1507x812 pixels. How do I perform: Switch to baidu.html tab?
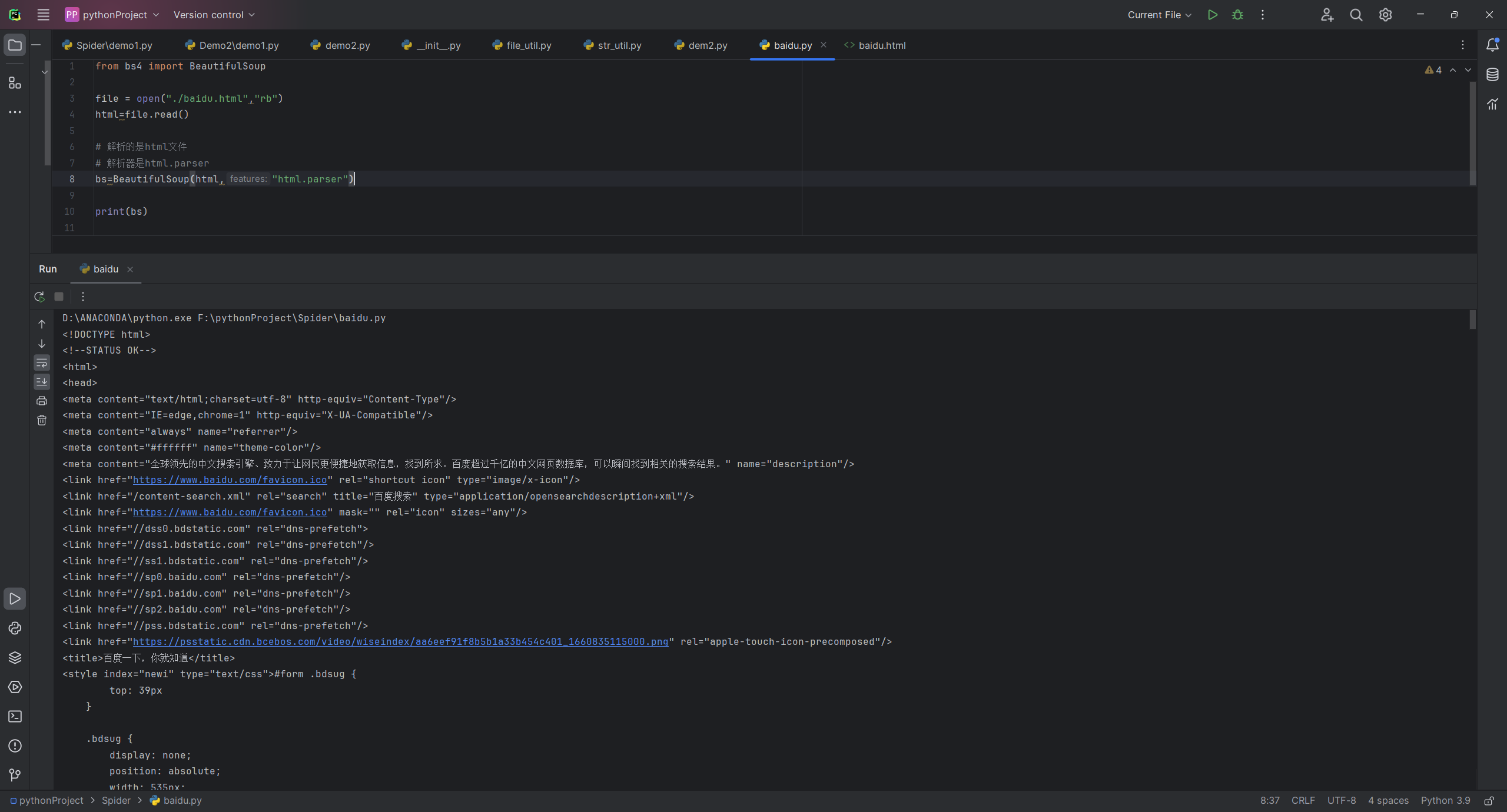(875, 45)
